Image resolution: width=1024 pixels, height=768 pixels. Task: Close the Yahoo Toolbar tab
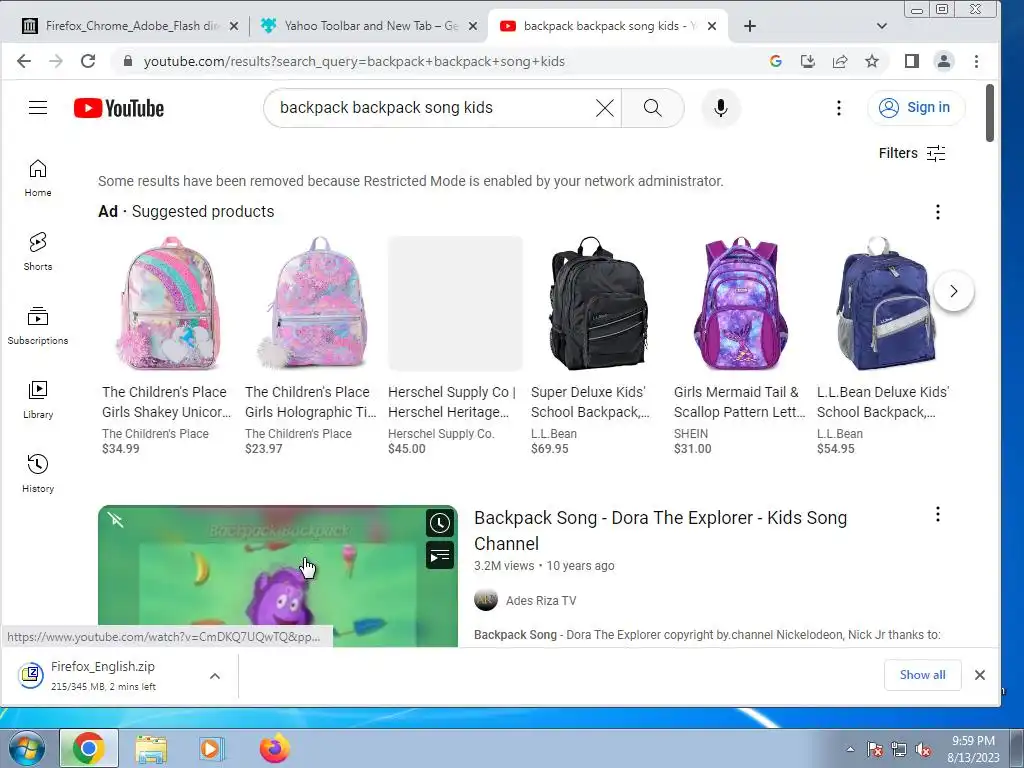473,26
